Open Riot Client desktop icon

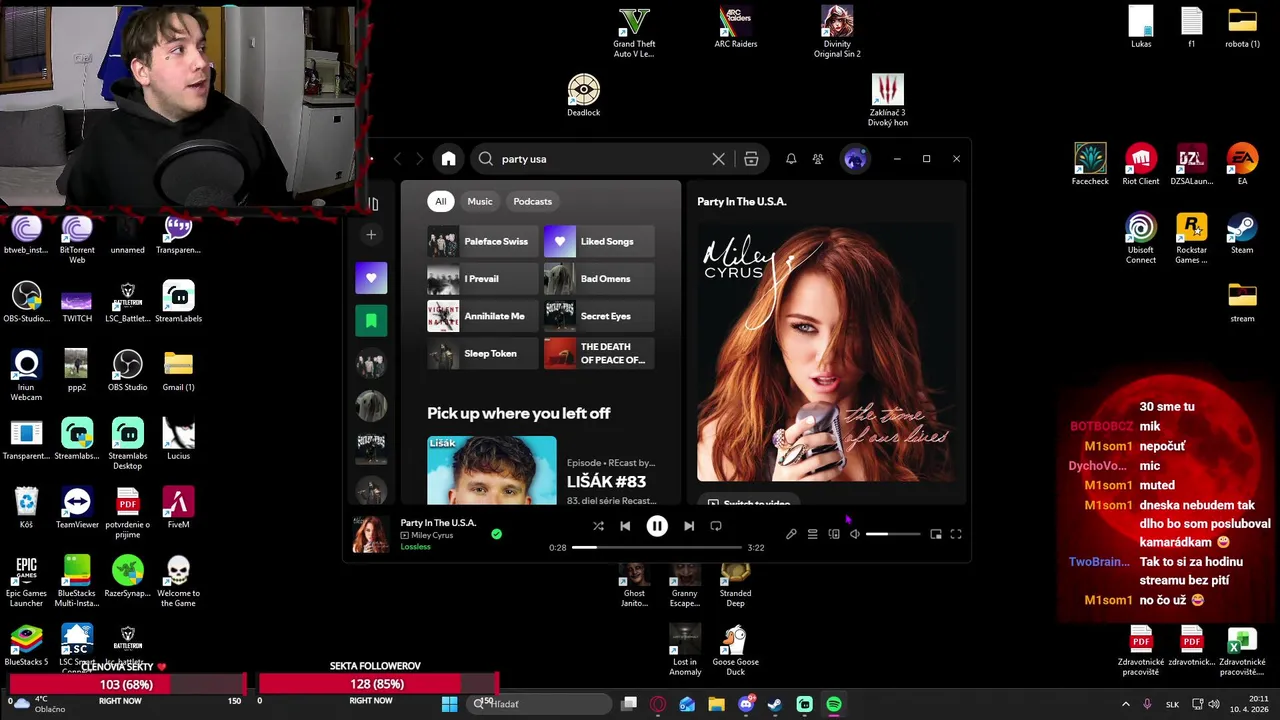[1141, 165]
